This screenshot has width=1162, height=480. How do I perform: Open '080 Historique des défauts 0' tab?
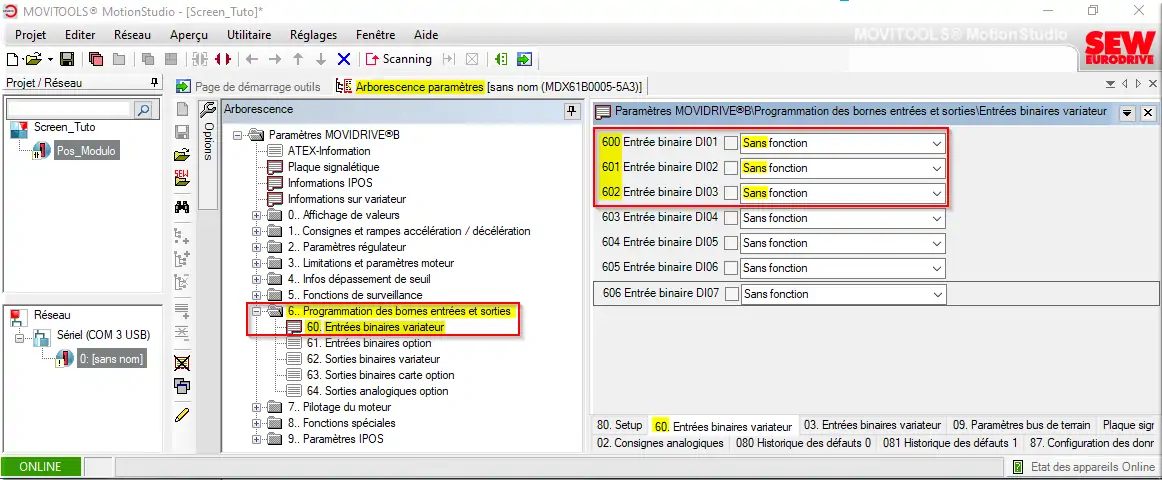(x=804, y=443)
